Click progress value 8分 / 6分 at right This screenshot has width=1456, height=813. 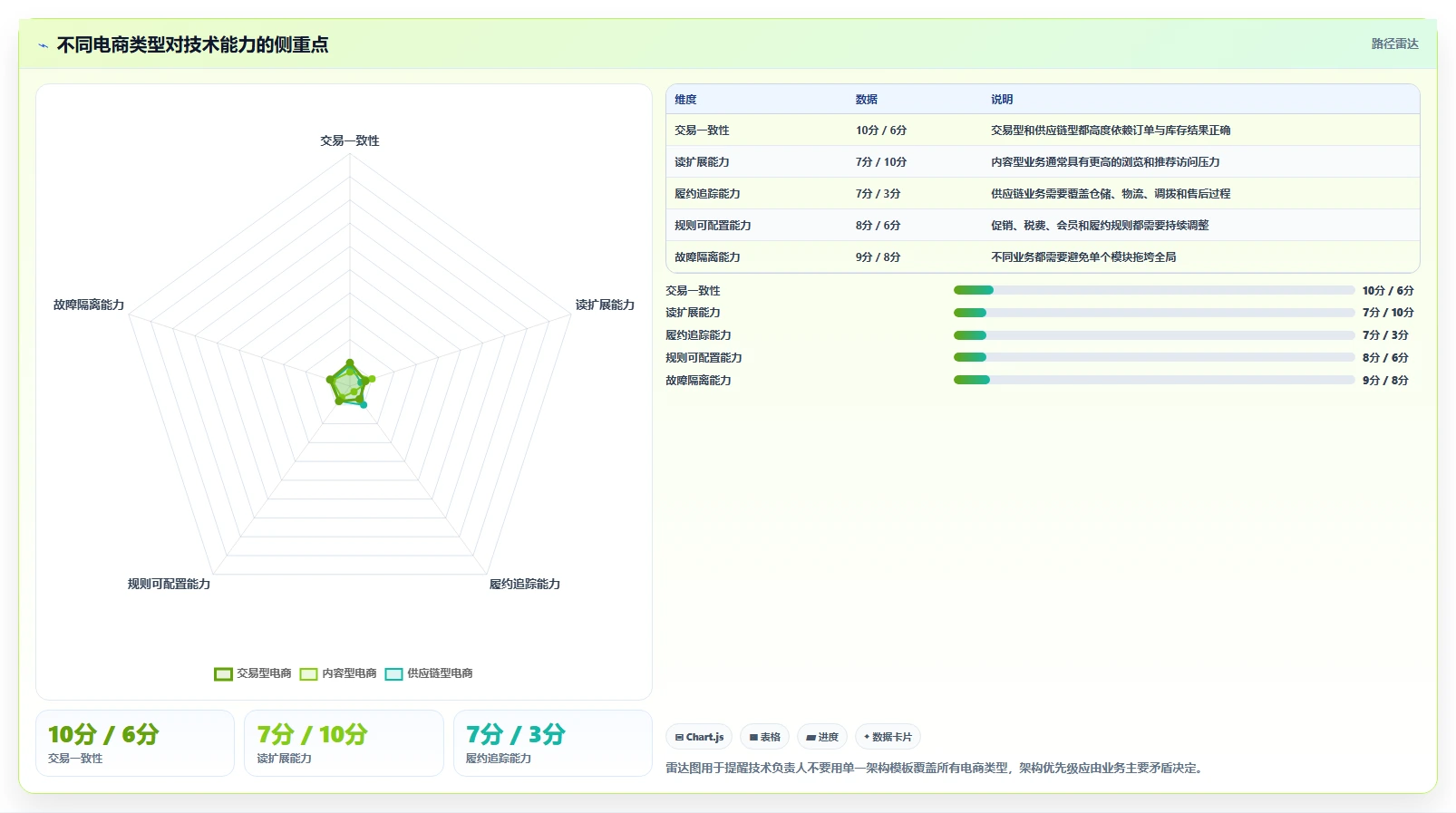(x=1385, y=357)
